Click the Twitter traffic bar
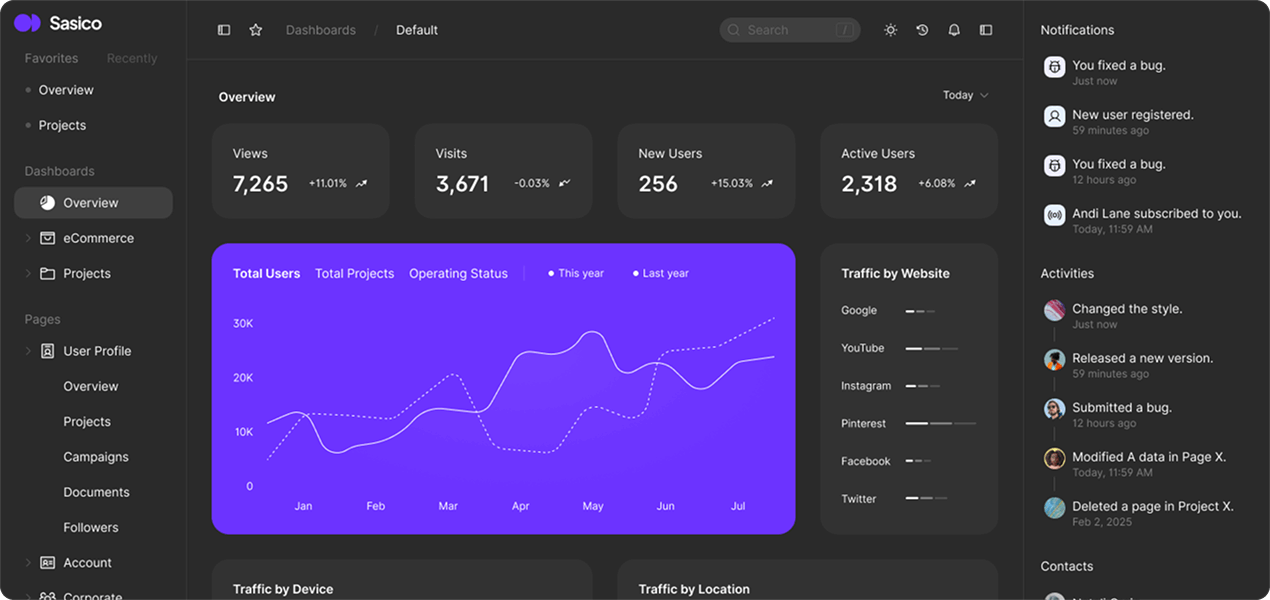Image resolution: width=1270 pixels, height=600 pixels. click(x=926, y=499)
